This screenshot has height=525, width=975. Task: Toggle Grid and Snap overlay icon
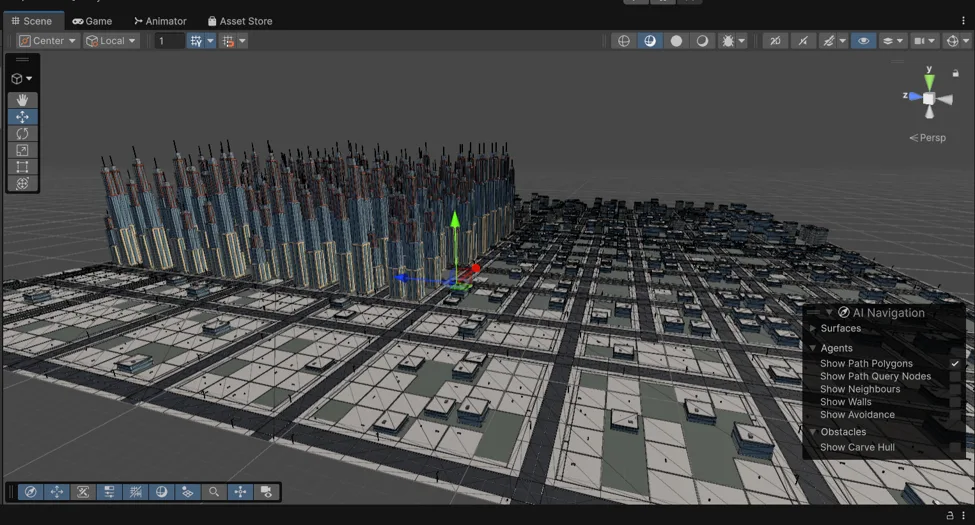coord(135,492)
